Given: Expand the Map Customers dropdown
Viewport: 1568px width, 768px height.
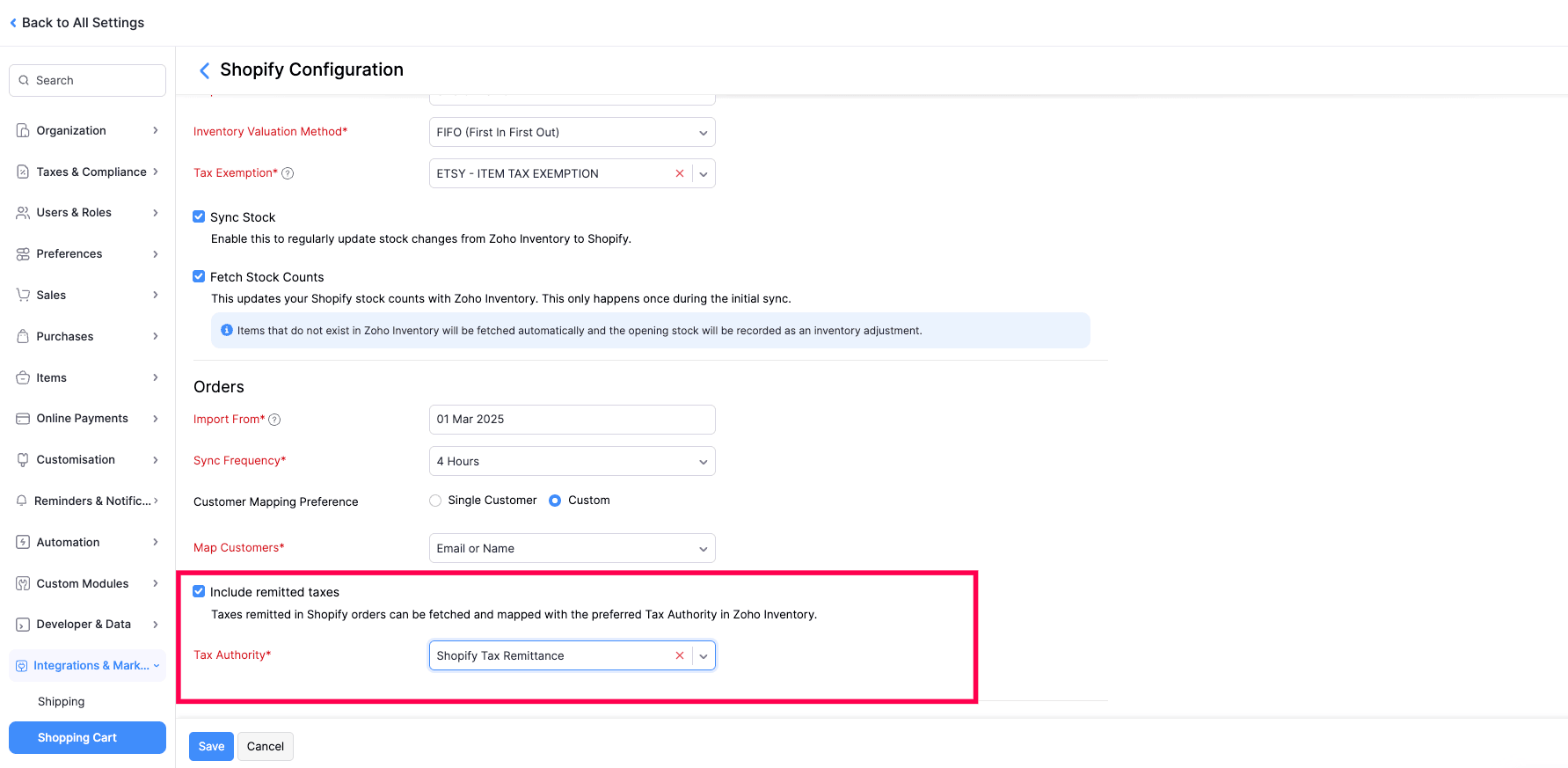Looking at the screenshot, I should (572, 548).
